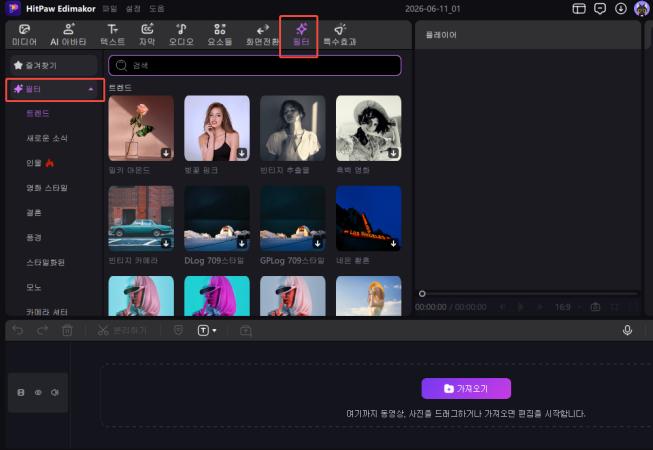This screenshot has width=653, height=450.
Task: Select the 인물 category with flame icon
Action: point(40,163)
